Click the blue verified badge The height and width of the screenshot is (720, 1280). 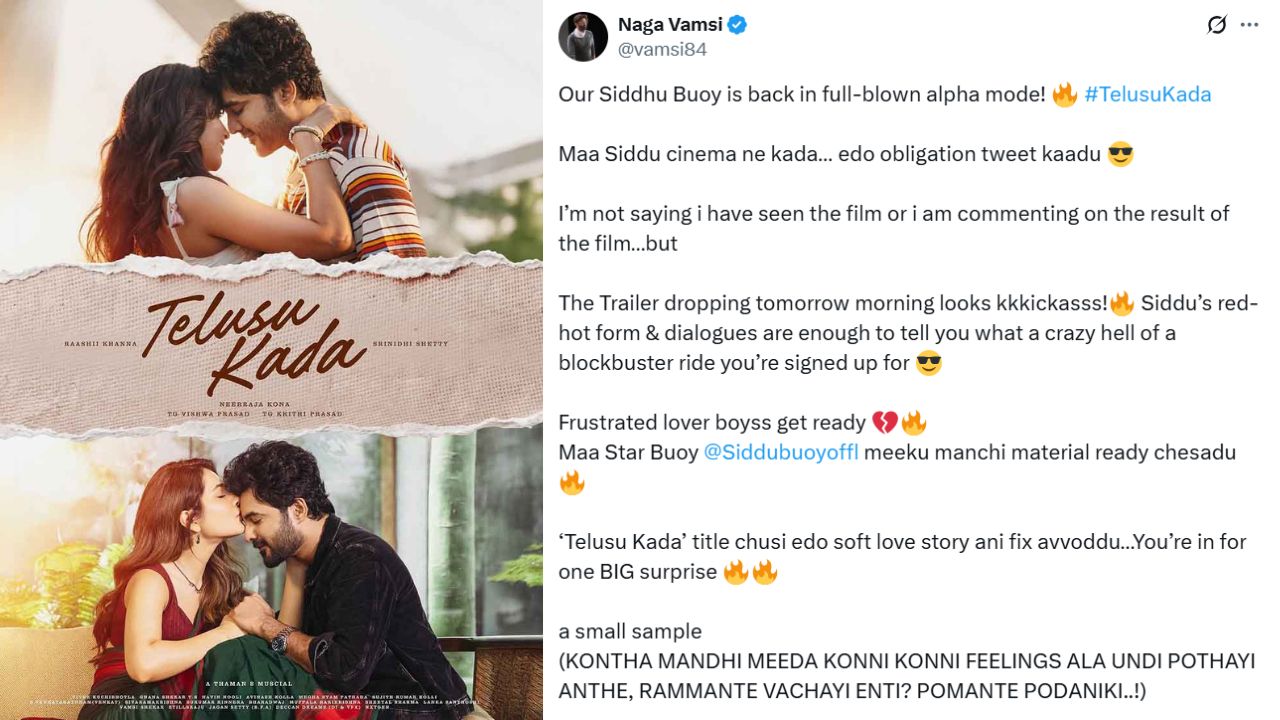tap(737, 25)
